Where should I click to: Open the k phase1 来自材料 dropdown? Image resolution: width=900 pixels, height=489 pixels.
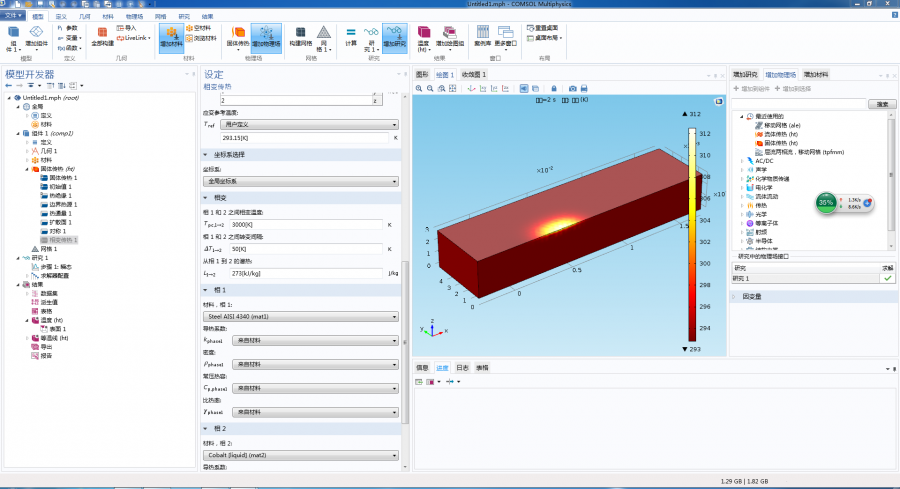(315, 340)
